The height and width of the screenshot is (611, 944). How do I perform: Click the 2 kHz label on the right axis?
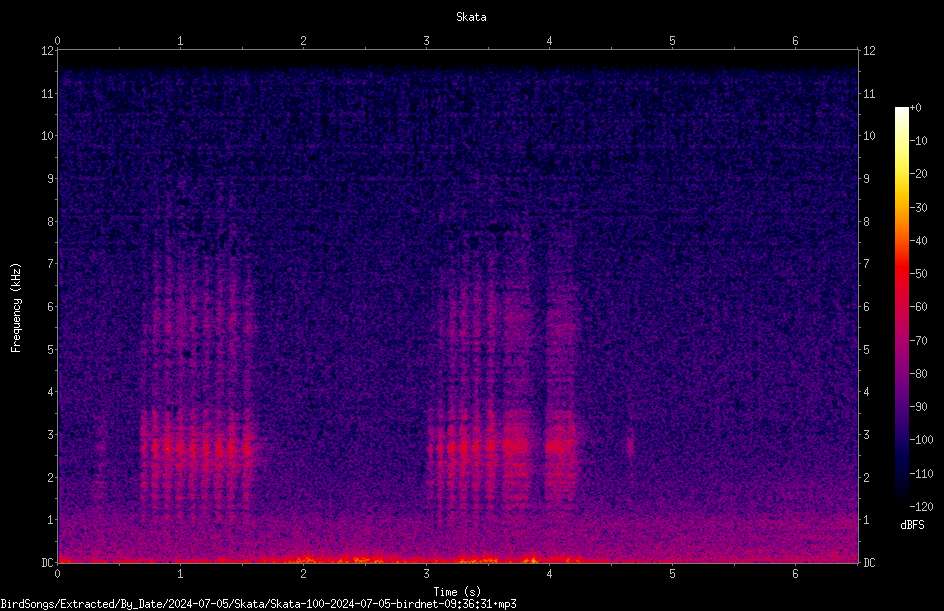coord(866,477)
